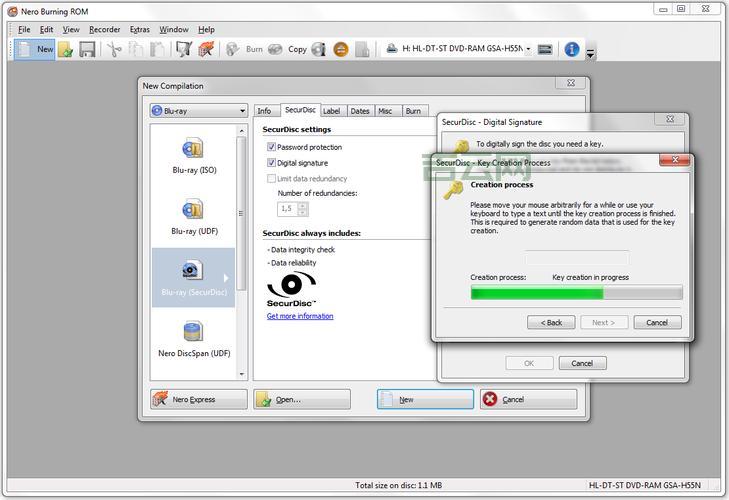
Task: Uncheck the Password protection checkbox
Action: pos(271,147)
